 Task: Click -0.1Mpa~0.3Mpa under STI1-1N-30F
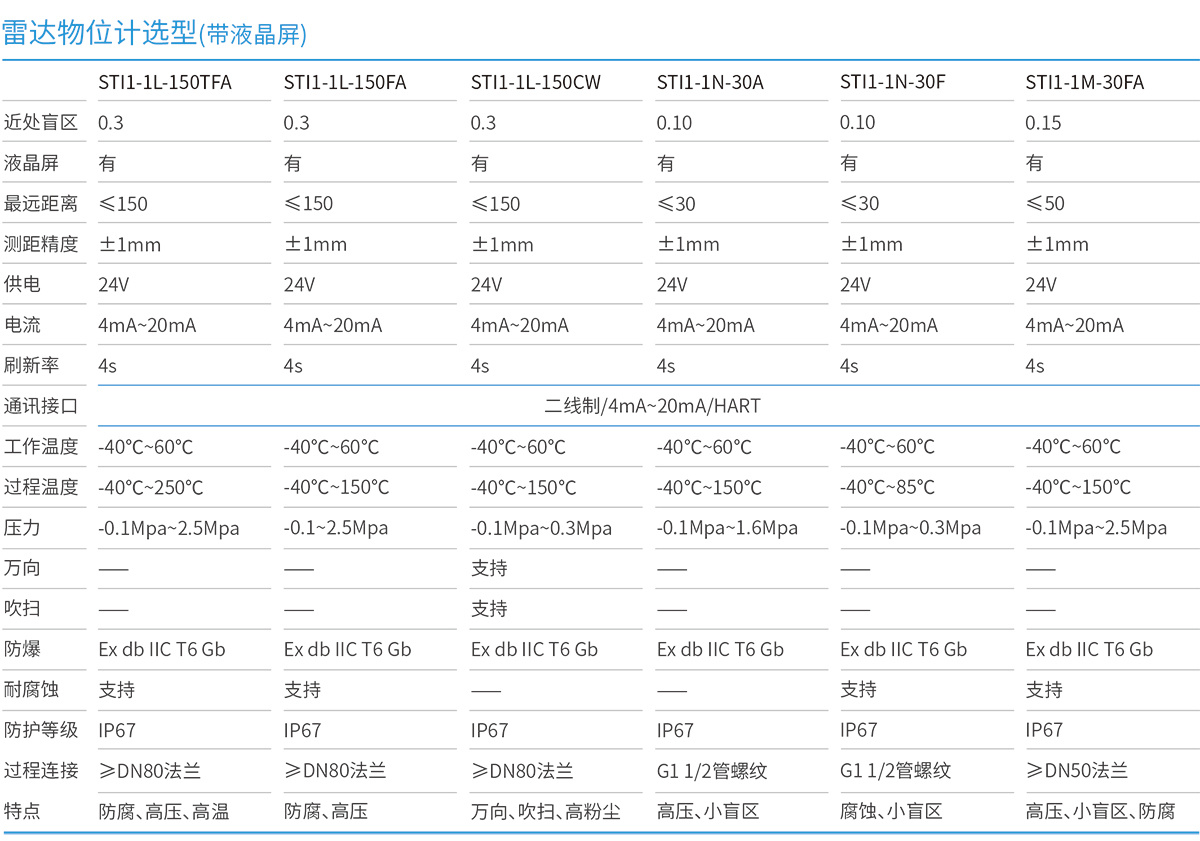click(x=910, y=528)
